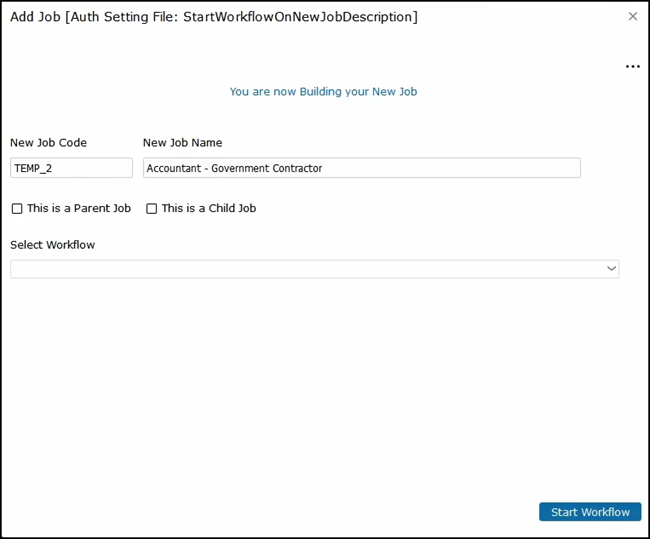Click the 'Select Workflow' label
Image resolution: width=650 pixels, height=539 pixels.
pyautogui.click(x=52, y=245)
